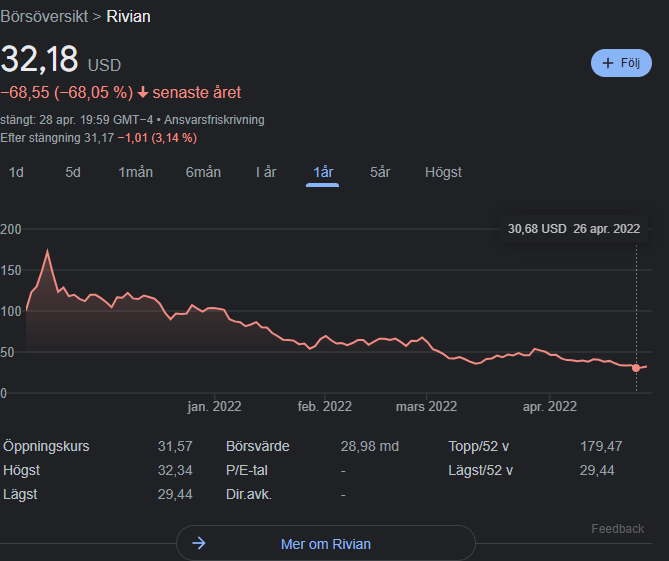This screenshot has width=669, height=561.
Task: Click the Rivian breadcrumb title
Action: pyautogui.click(x=128, y=17)
